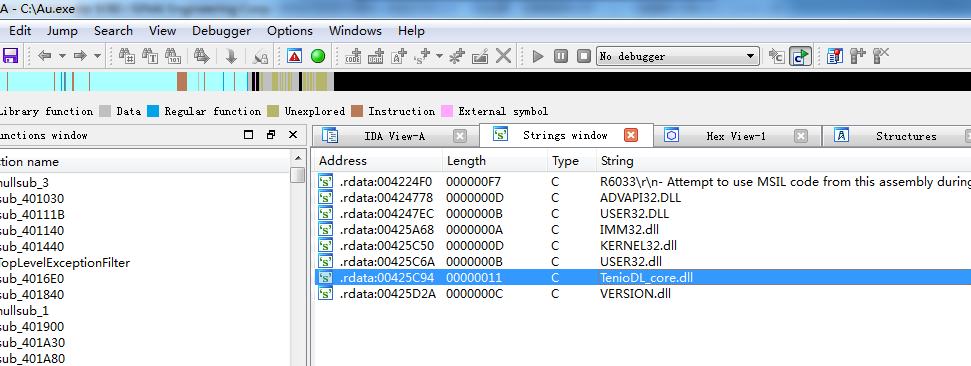
Task: Open the back-jump history dropdown arrow
Action: coord(62,56)
